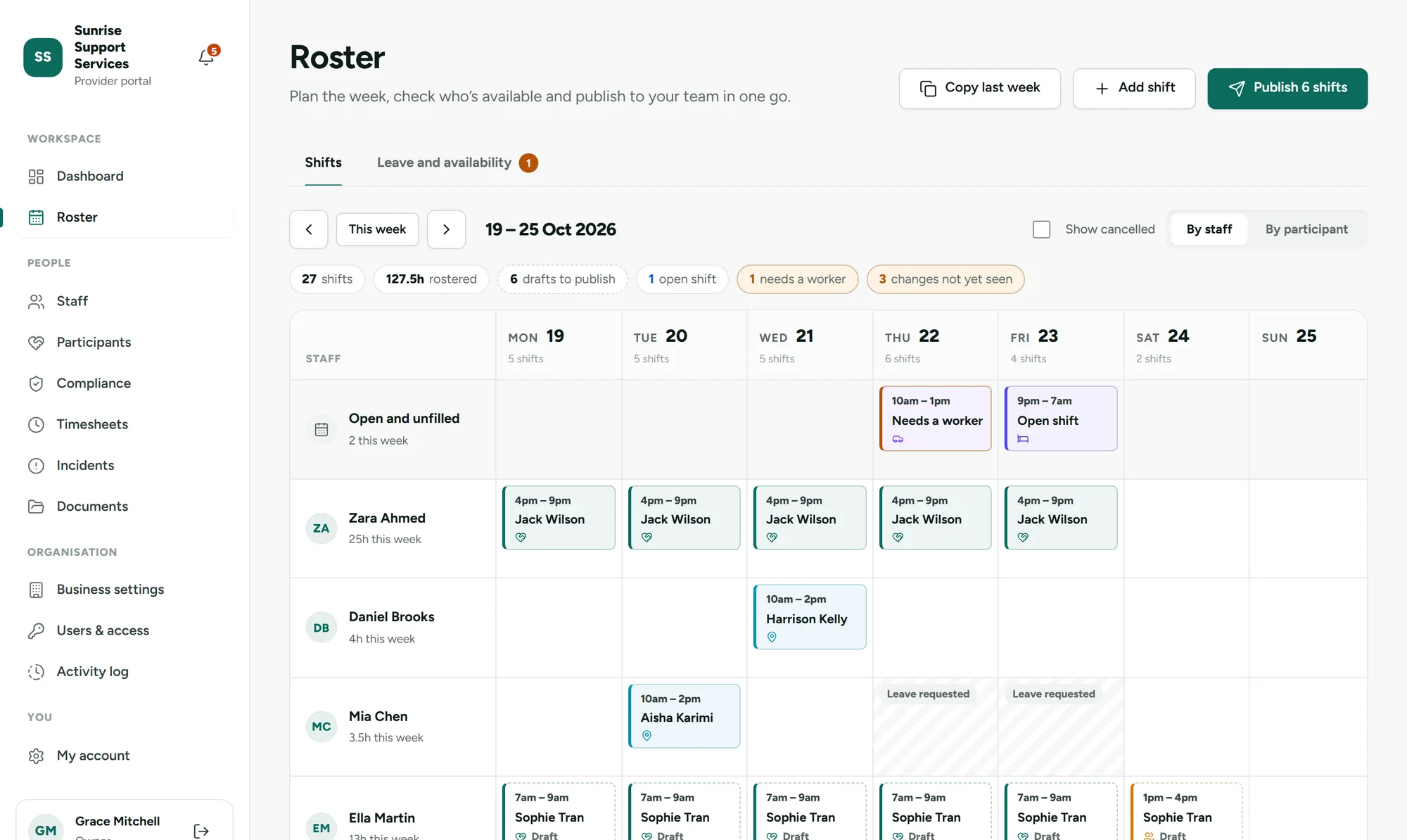This screenshot has width=1407, height=840.
Task: Click the Documents folder icon
Action: click(36, 507)
